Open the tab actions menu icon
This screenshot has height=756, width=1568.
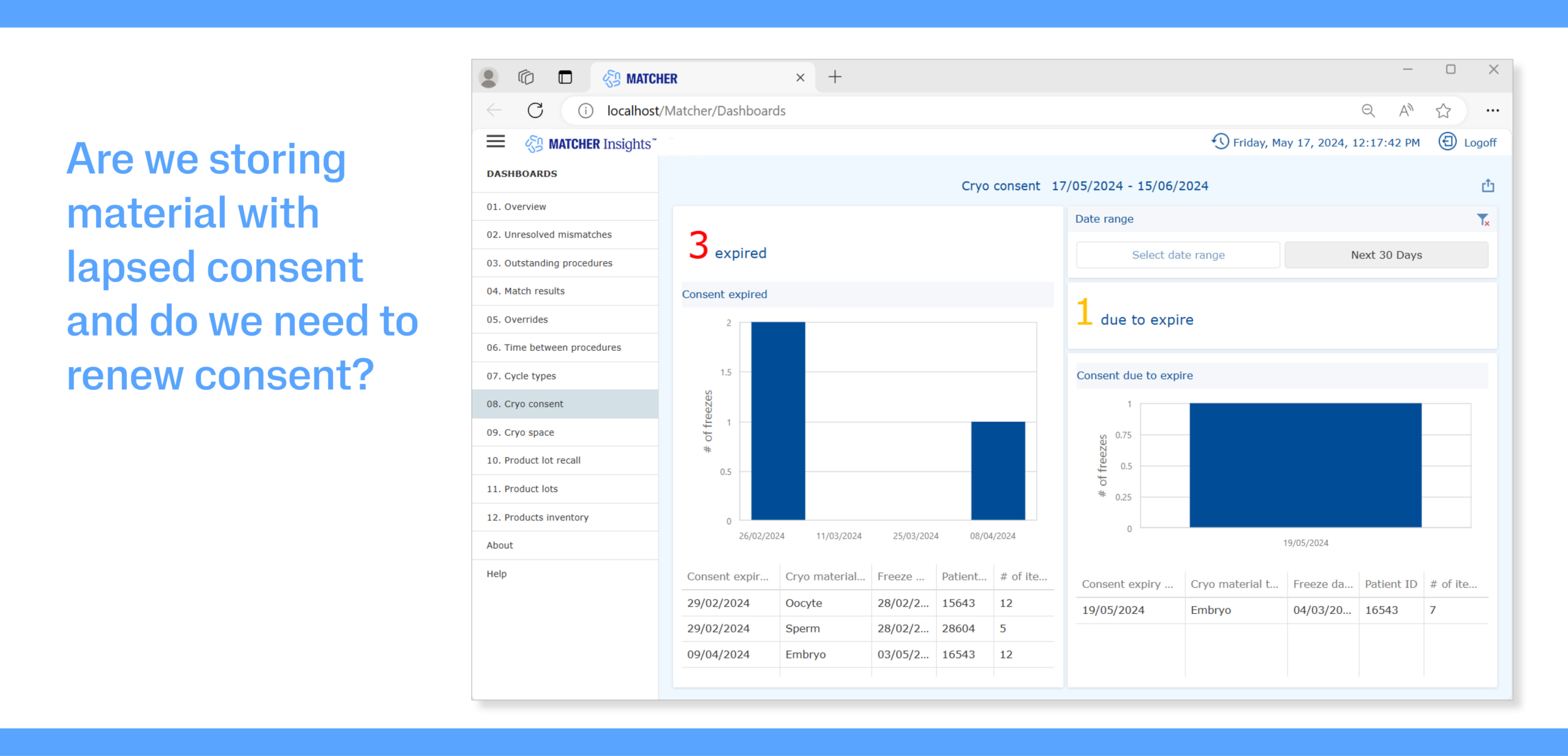coord(565,77)
